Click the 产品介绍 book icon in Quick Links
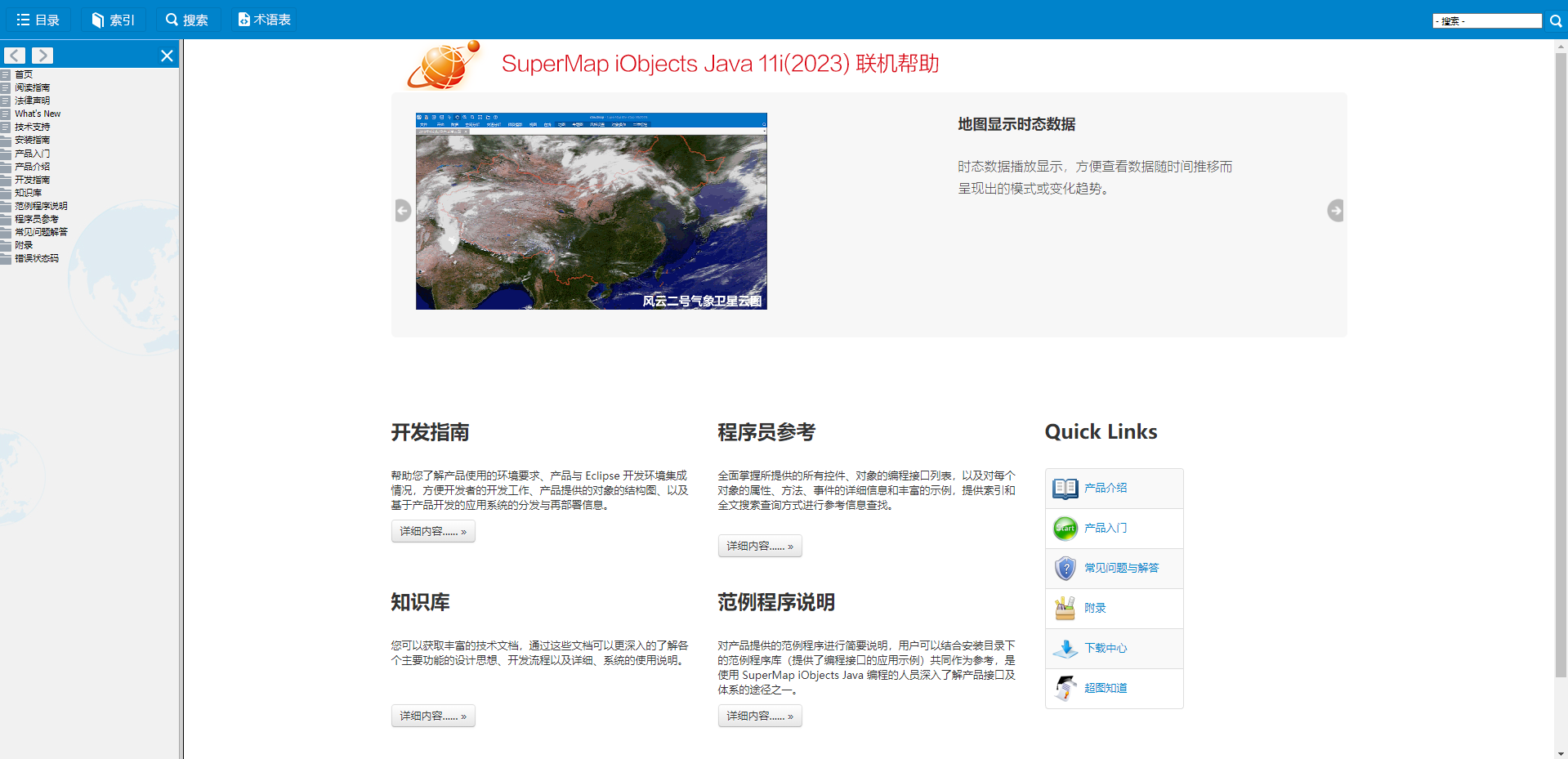 click(x=1065, y=488)
